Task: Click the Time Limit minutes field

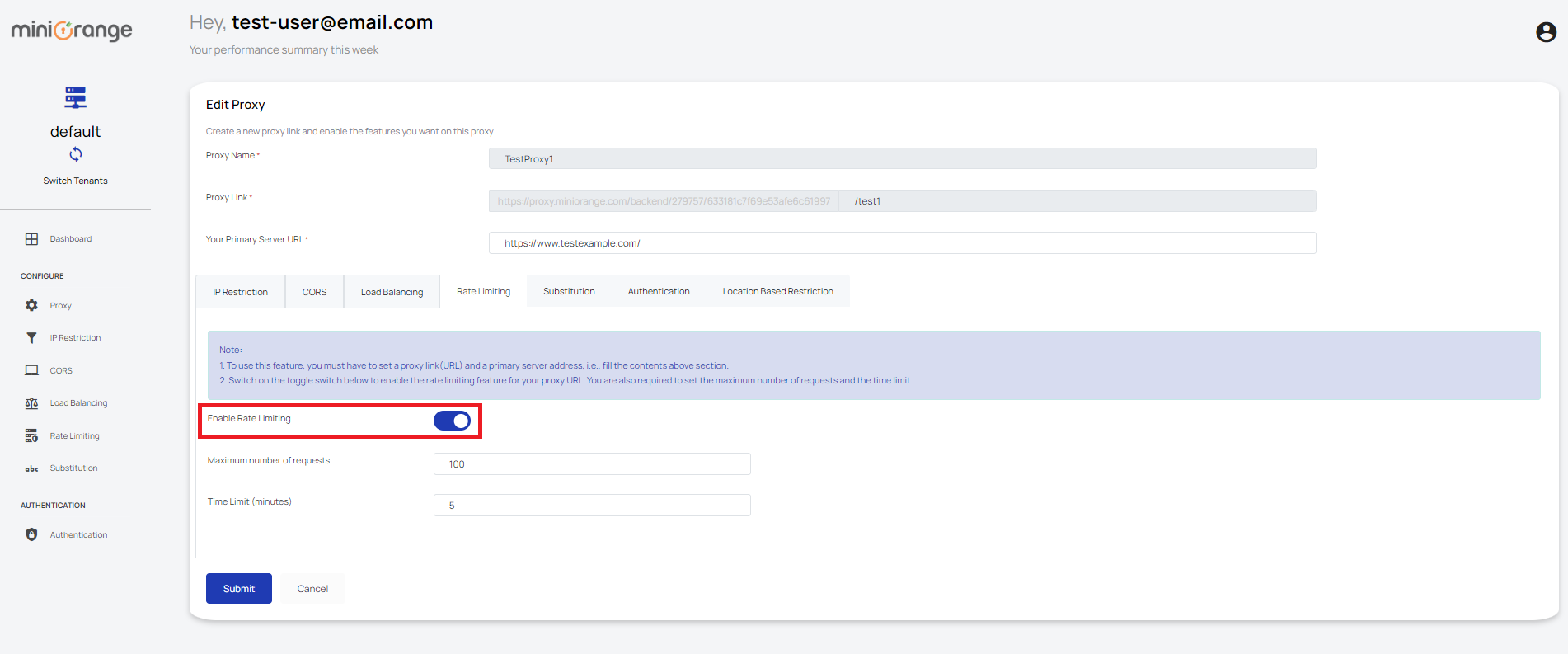Action: click(x=592, y=505)
